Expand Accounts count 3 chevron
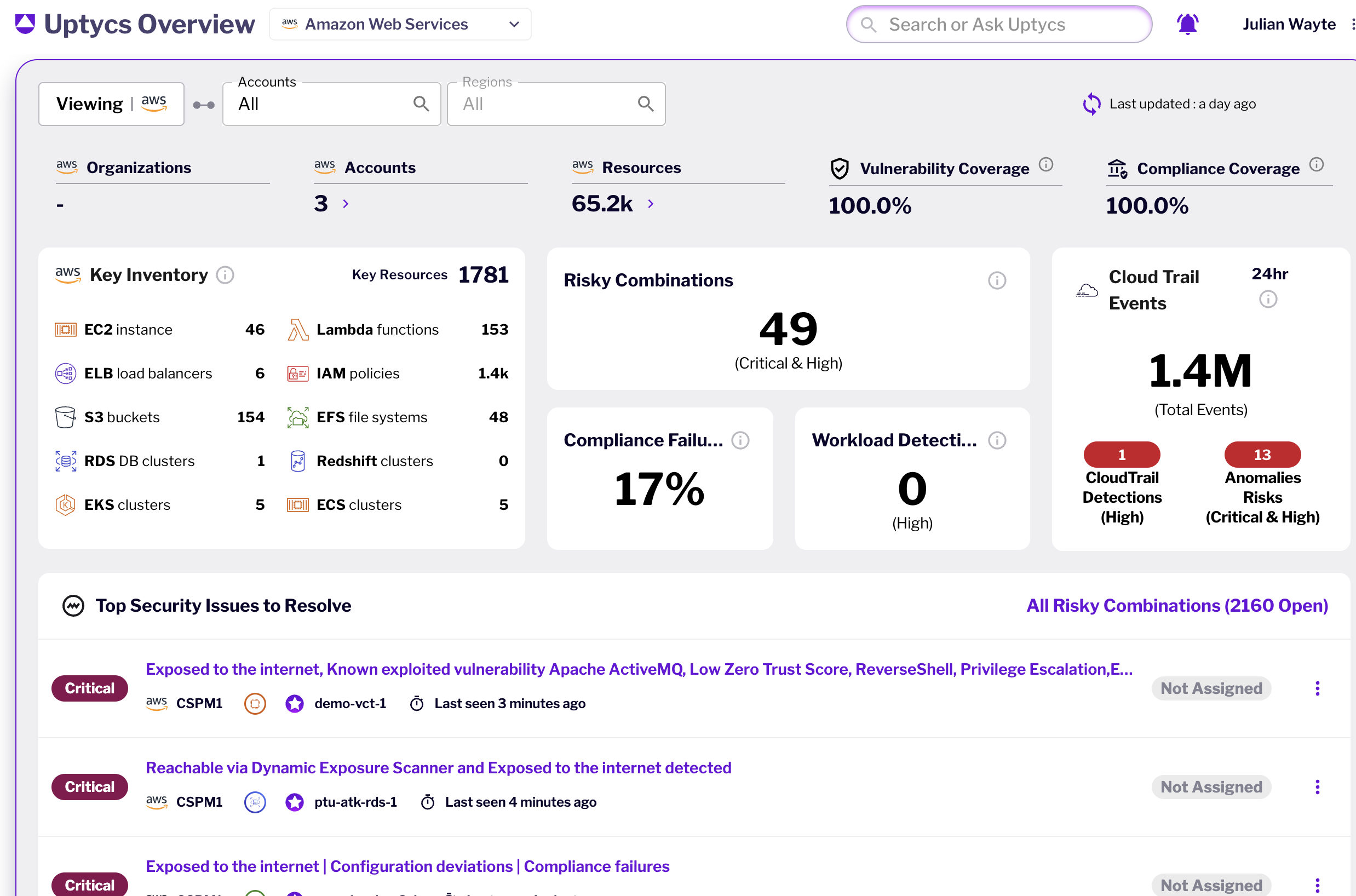Image resolution: width=1356 pixels, height=896 pixels. [346, 204]
